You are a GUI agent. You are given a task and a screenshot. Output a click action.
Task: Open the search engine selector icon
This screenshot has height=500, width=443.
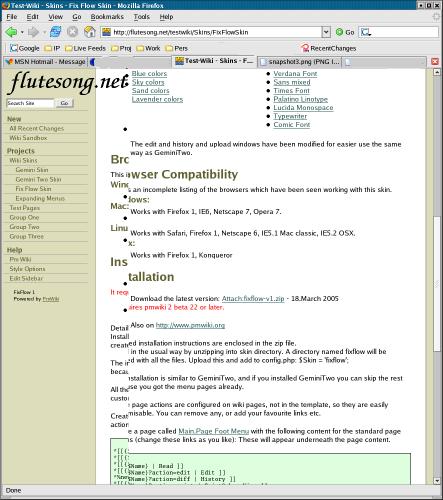366,32
